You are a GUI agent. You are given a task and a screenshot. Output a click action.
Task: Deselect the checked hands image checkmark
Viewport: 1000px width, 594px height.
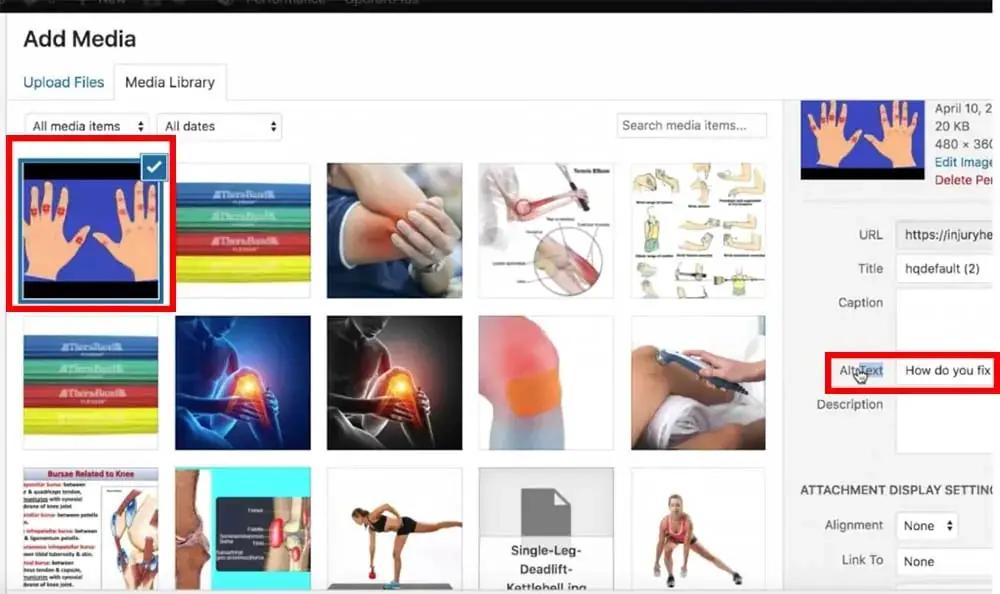click(154, 167)
